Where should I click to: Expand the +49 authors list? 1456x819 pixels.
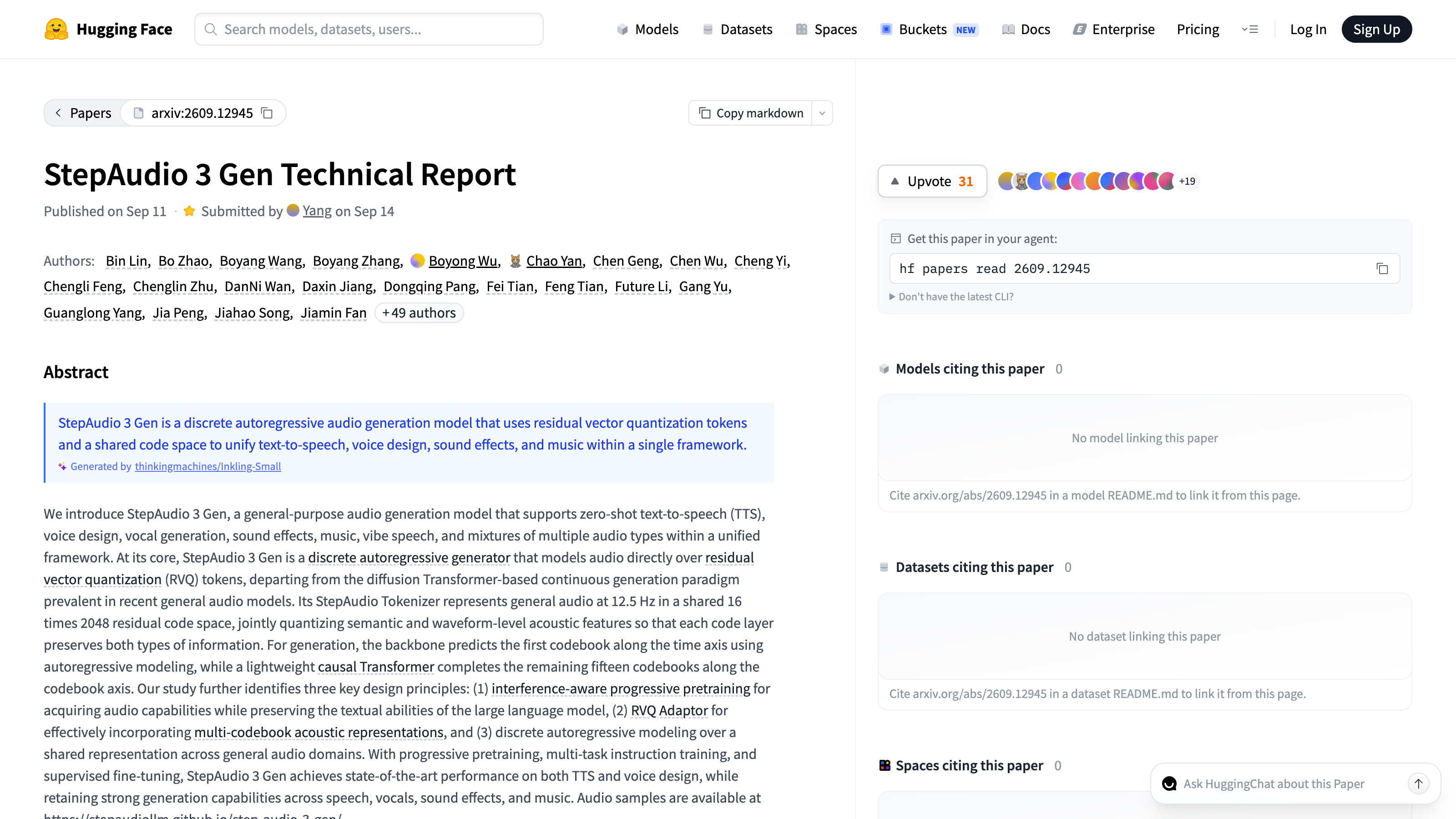419,313
